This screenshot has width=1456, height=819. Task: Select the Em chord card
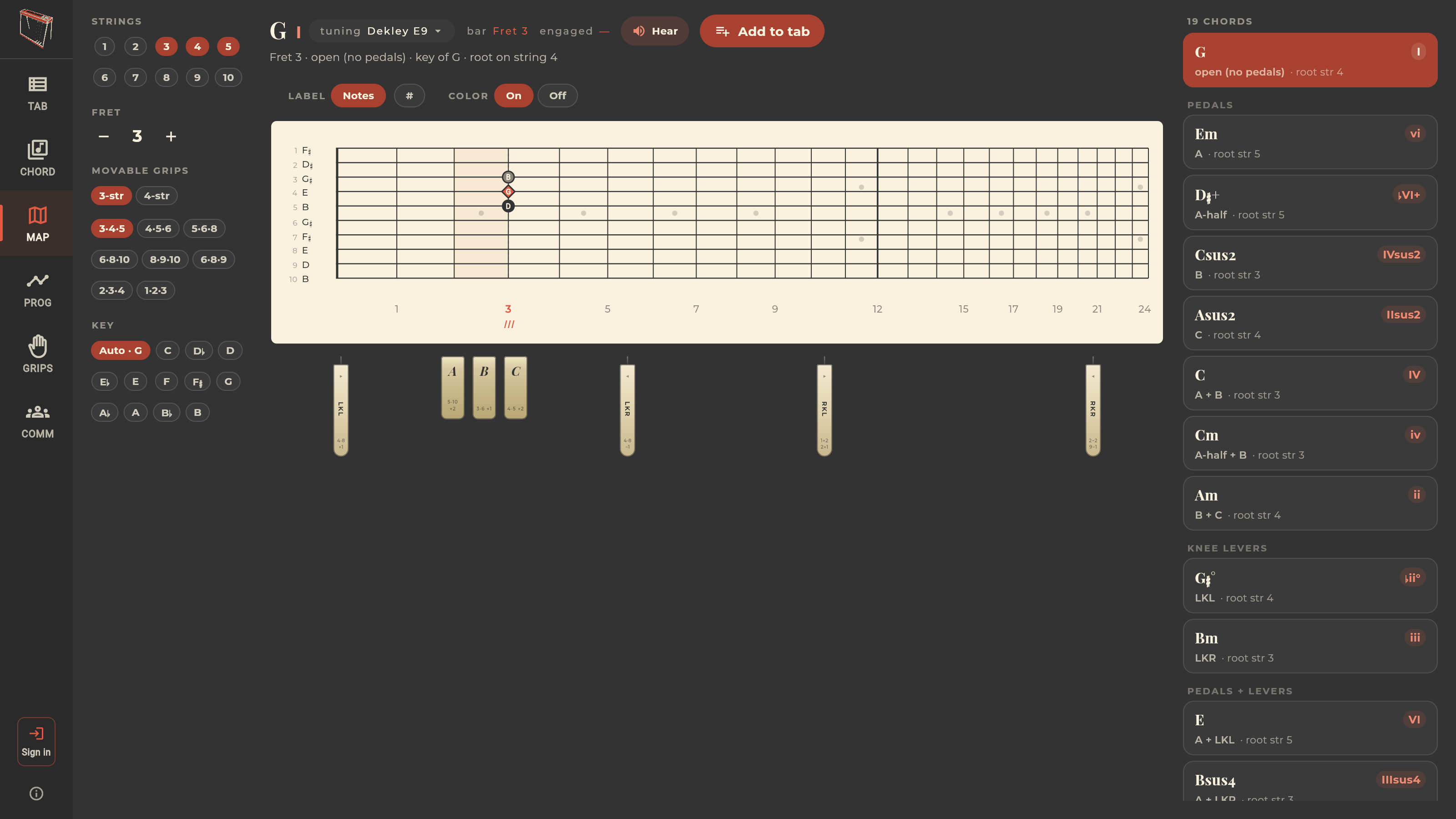tap(1310, 142)
